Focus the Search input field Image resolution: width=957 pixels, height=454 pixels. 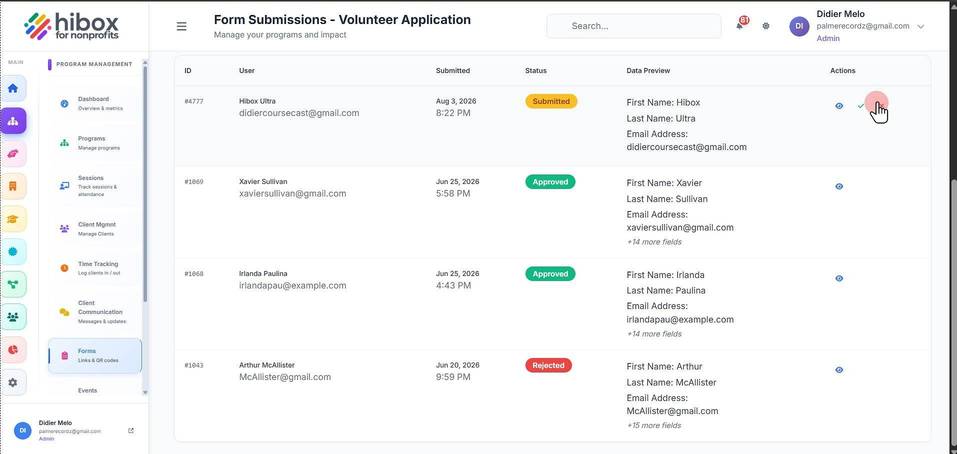coord(634,26)
